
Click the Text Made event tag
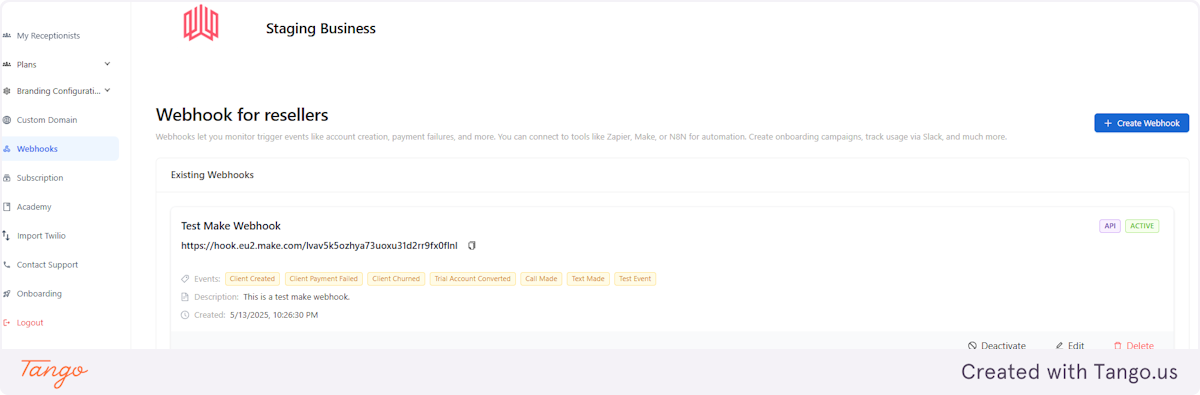(588, 279)
